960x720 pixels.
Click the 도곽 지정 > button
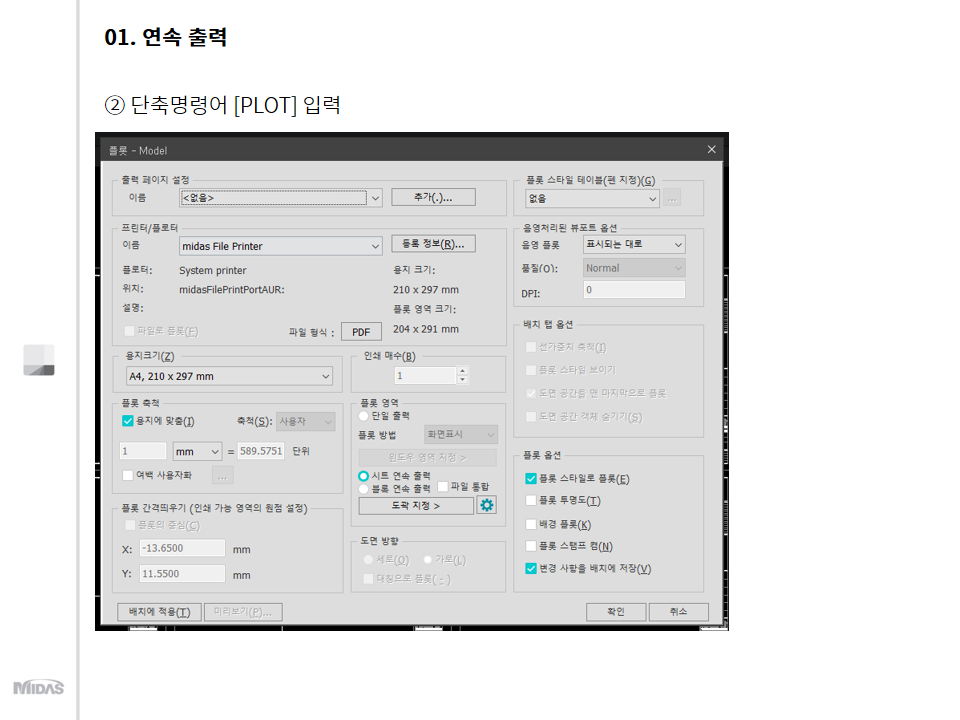[x=416, y=506]
